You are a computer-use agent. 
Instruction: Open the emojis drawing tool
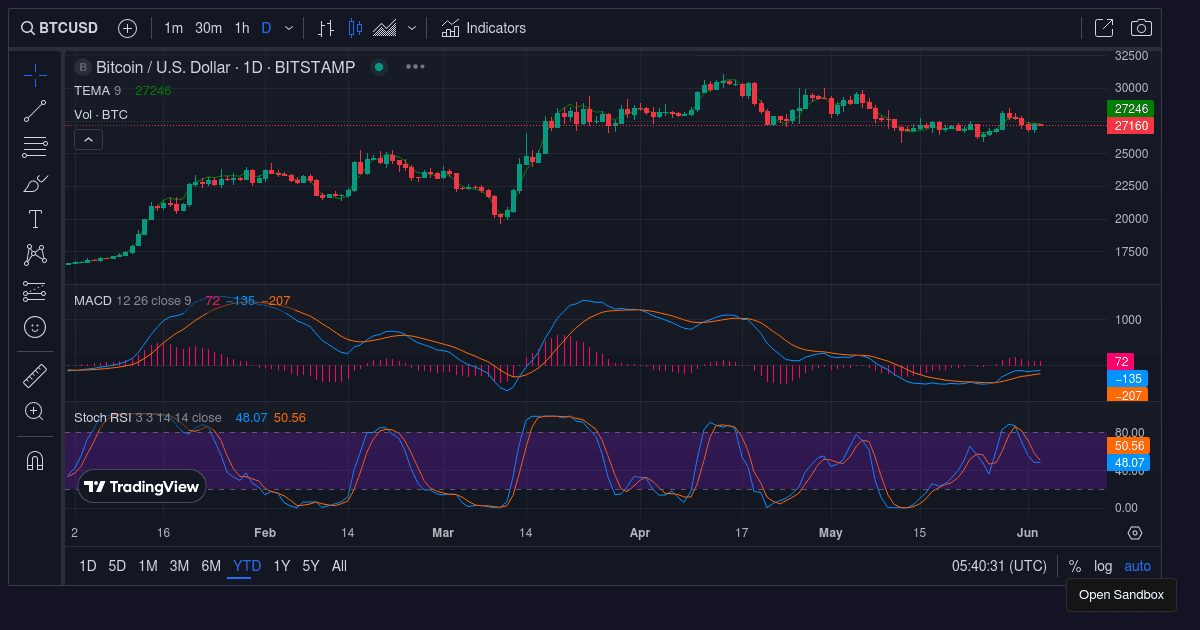click(x=34, y=327)
